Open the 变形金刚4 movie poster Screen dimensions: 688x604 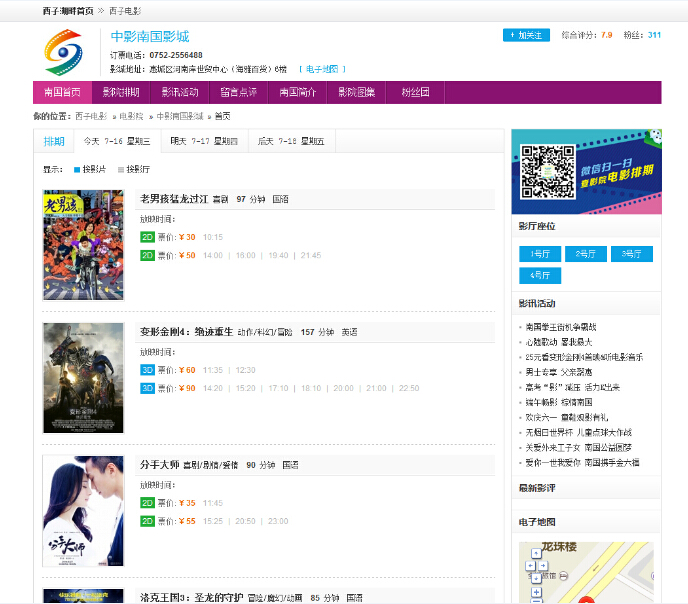[83, 378]
